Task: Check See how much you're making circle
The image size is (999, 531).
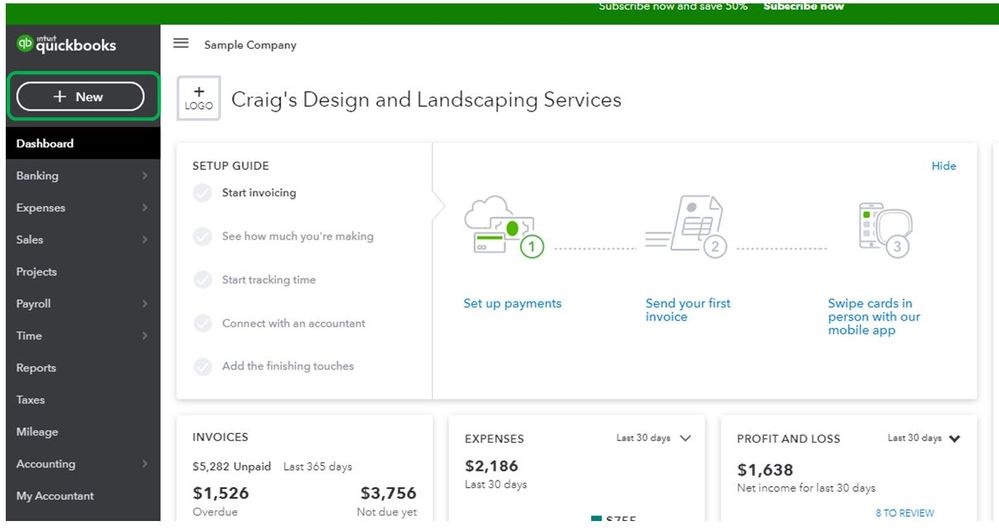Action: tap(203, 236)
